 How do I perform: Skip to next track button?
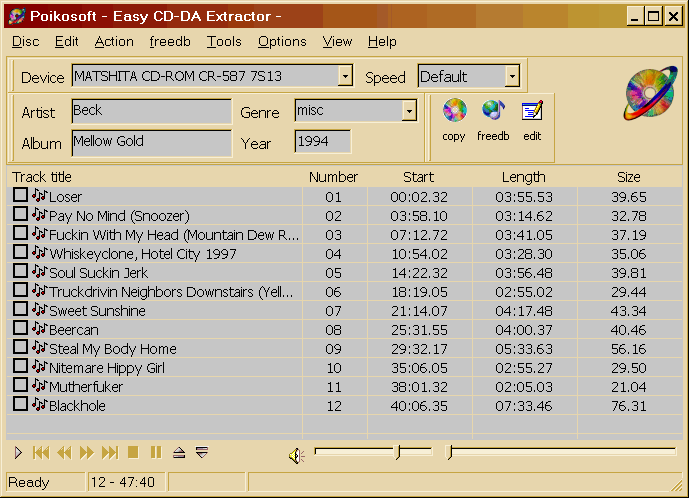coord(110,452)
